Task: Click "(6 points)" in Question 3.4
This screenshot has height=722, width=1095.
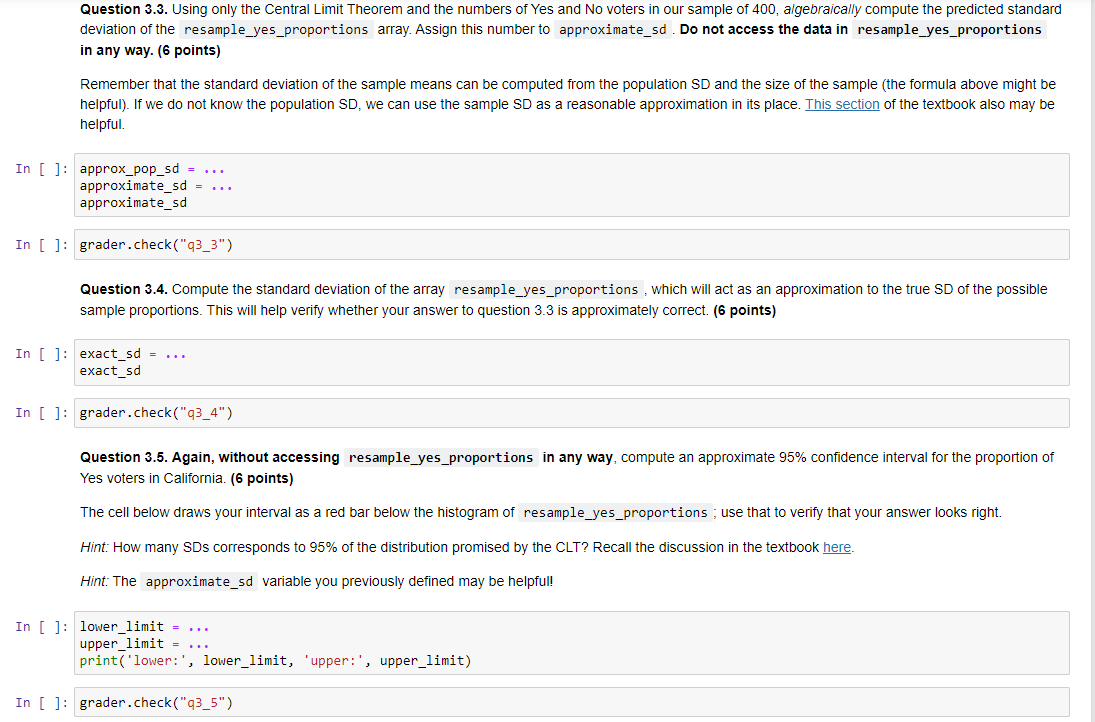Action: pyautogui.click(x=744, y=310)
